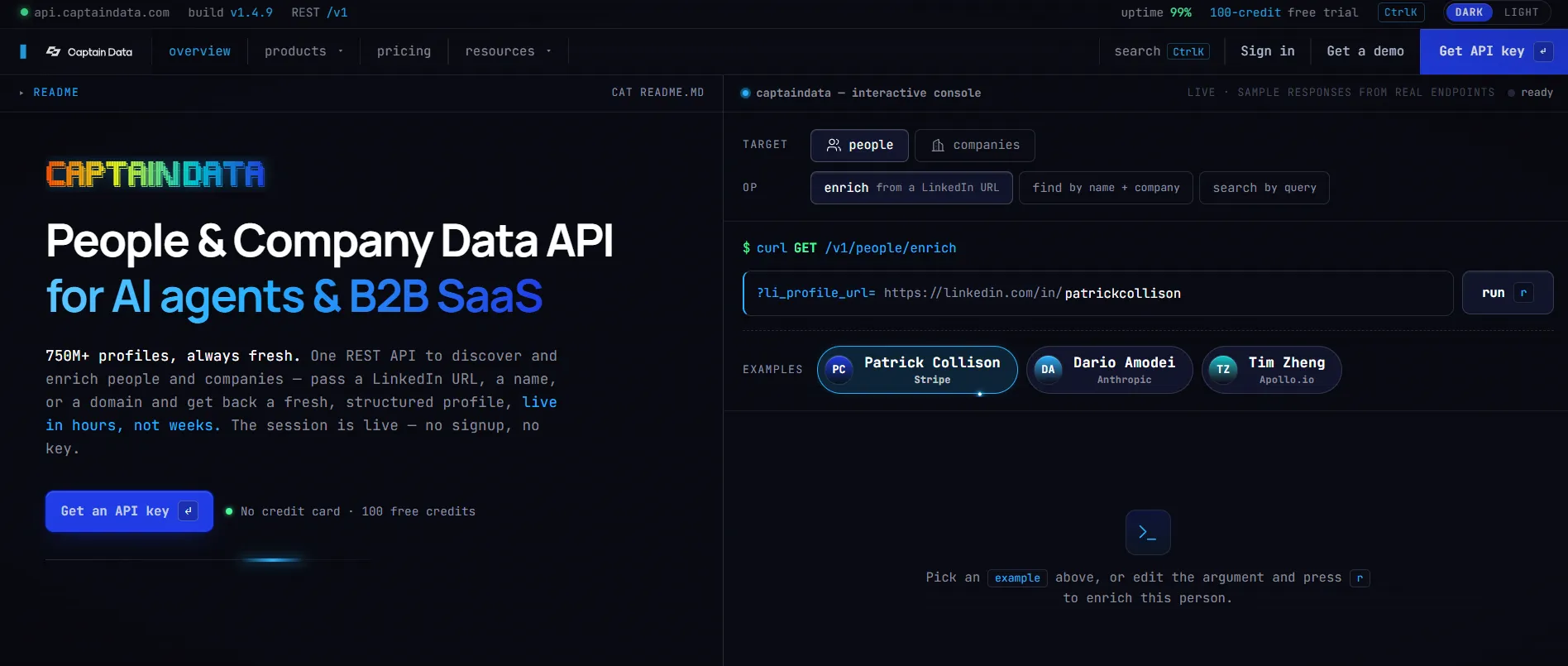Open the pricing nav item
The width and height of the screenshot is (1568, 666).
404,51
